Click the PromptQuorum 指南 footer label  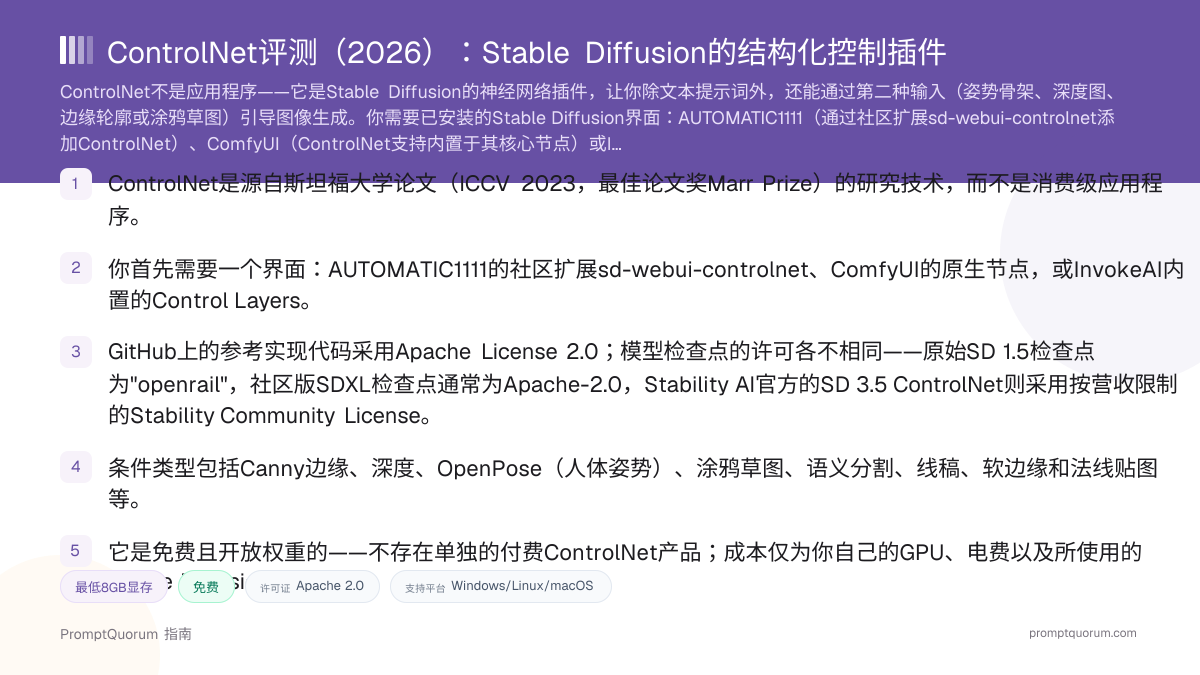pos(126,634)
